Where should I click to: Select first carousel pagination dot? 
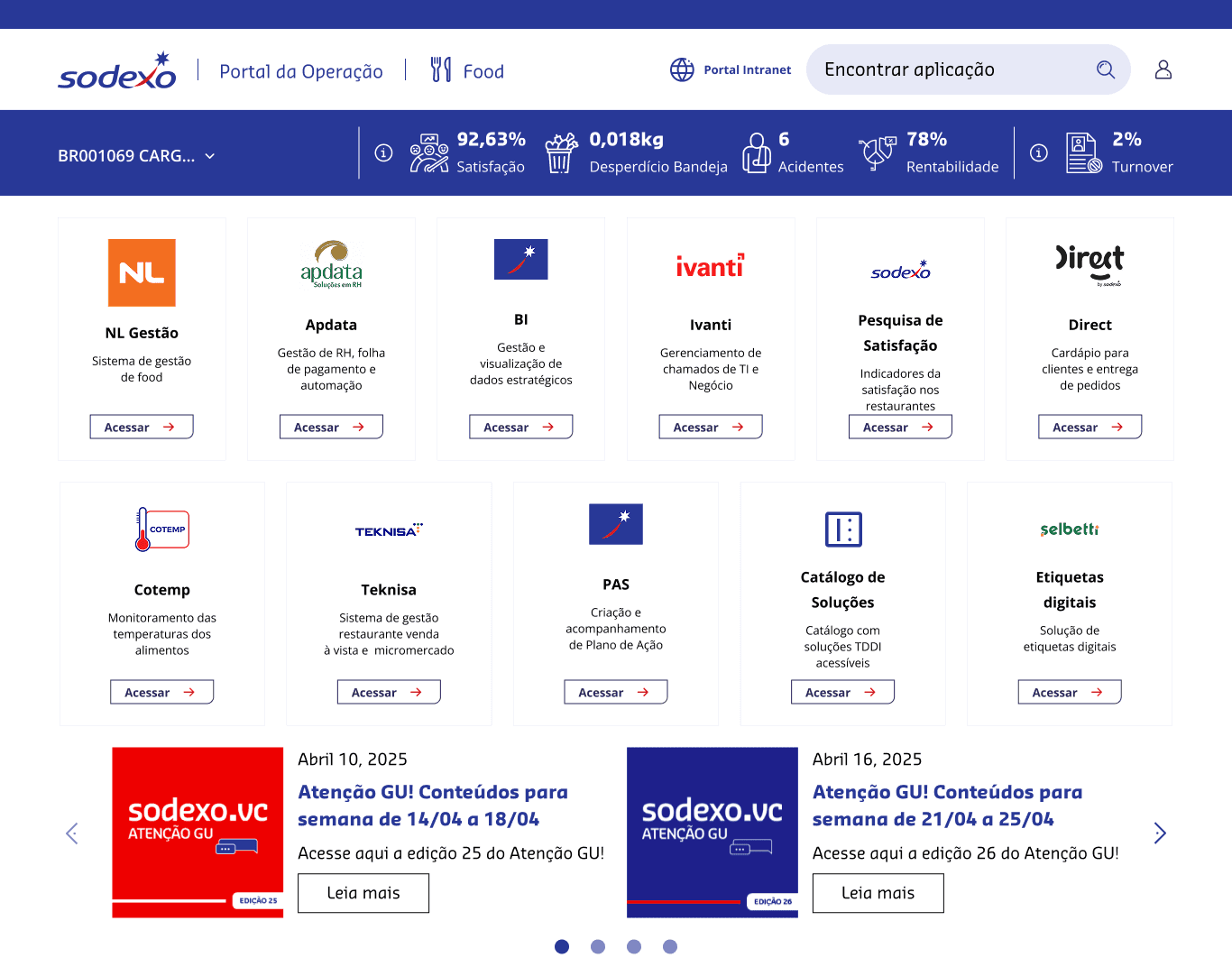pyautogui.click(x=562, y=946)
